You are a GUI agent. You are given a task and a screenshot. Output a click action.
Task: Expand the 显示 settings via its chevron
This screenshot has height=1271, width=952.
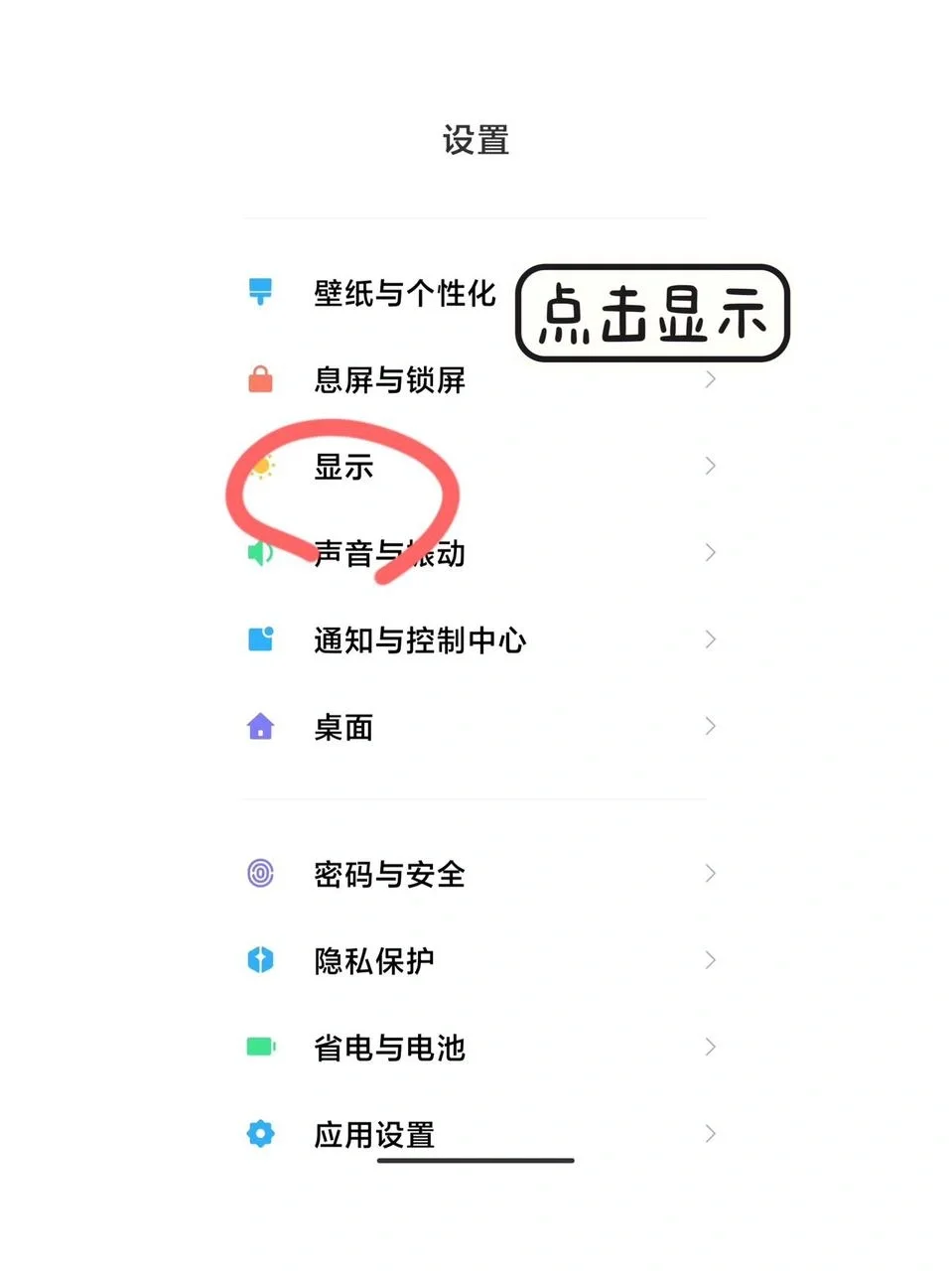[x=710, y=466]
